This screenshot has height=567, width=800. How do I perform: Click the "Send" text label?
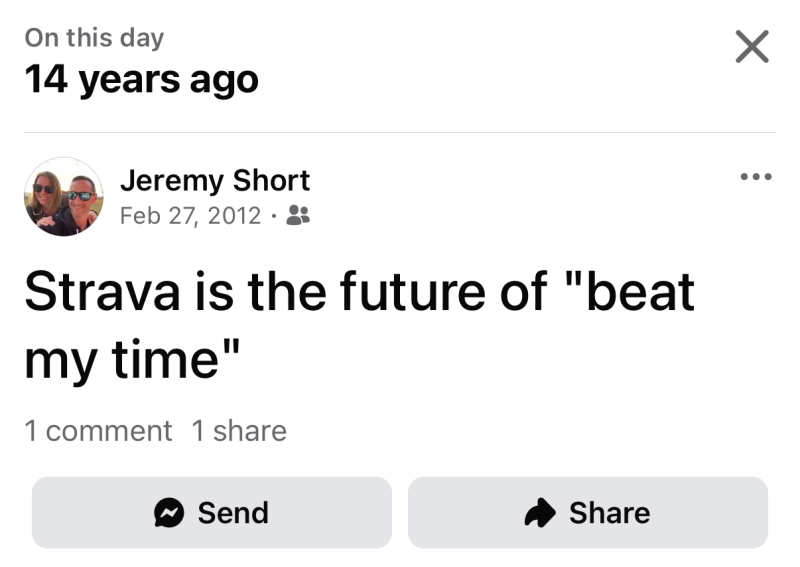pos(233,513)
